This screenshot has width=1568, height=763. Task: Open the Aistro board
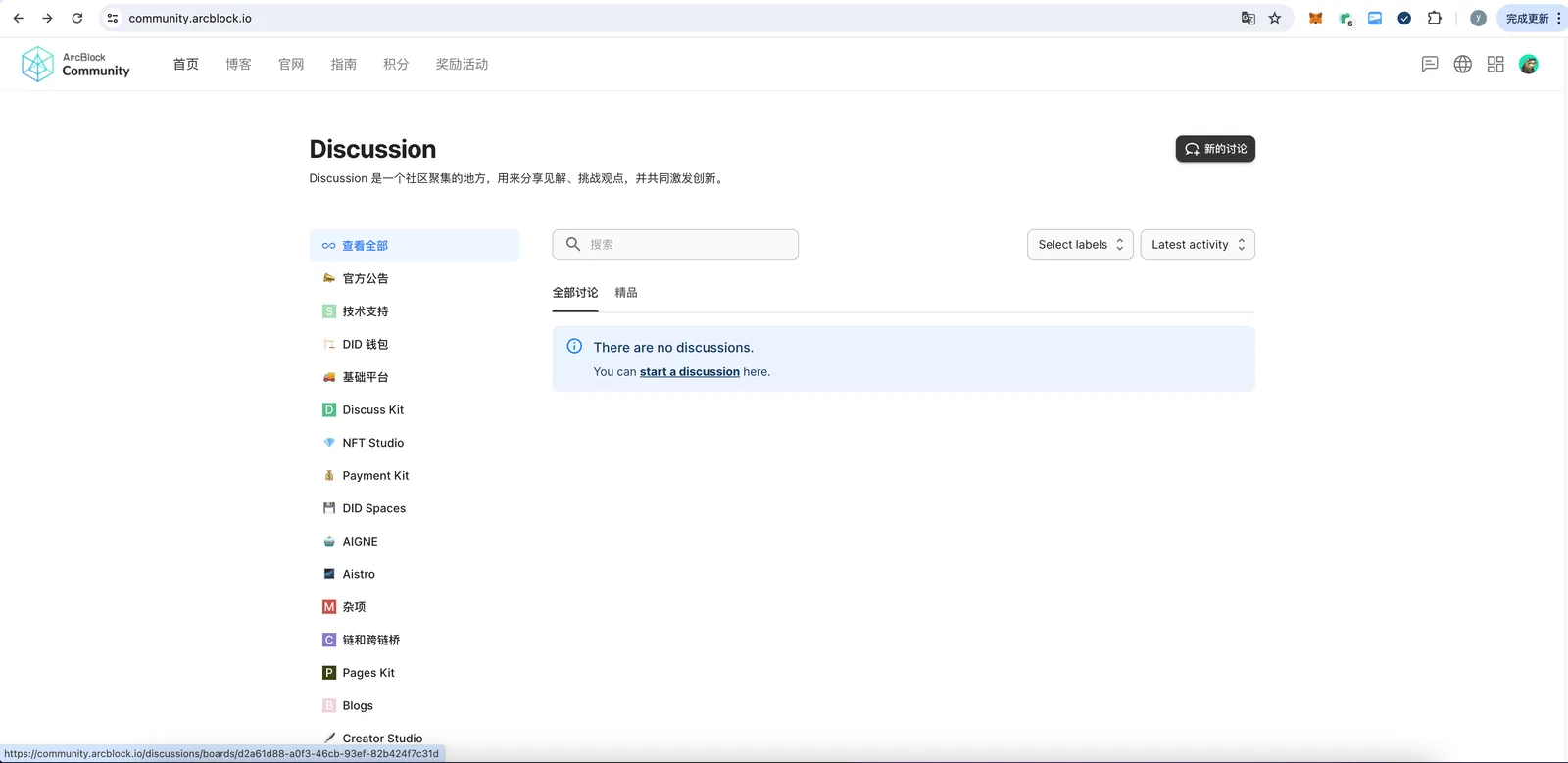coord(415,574)
